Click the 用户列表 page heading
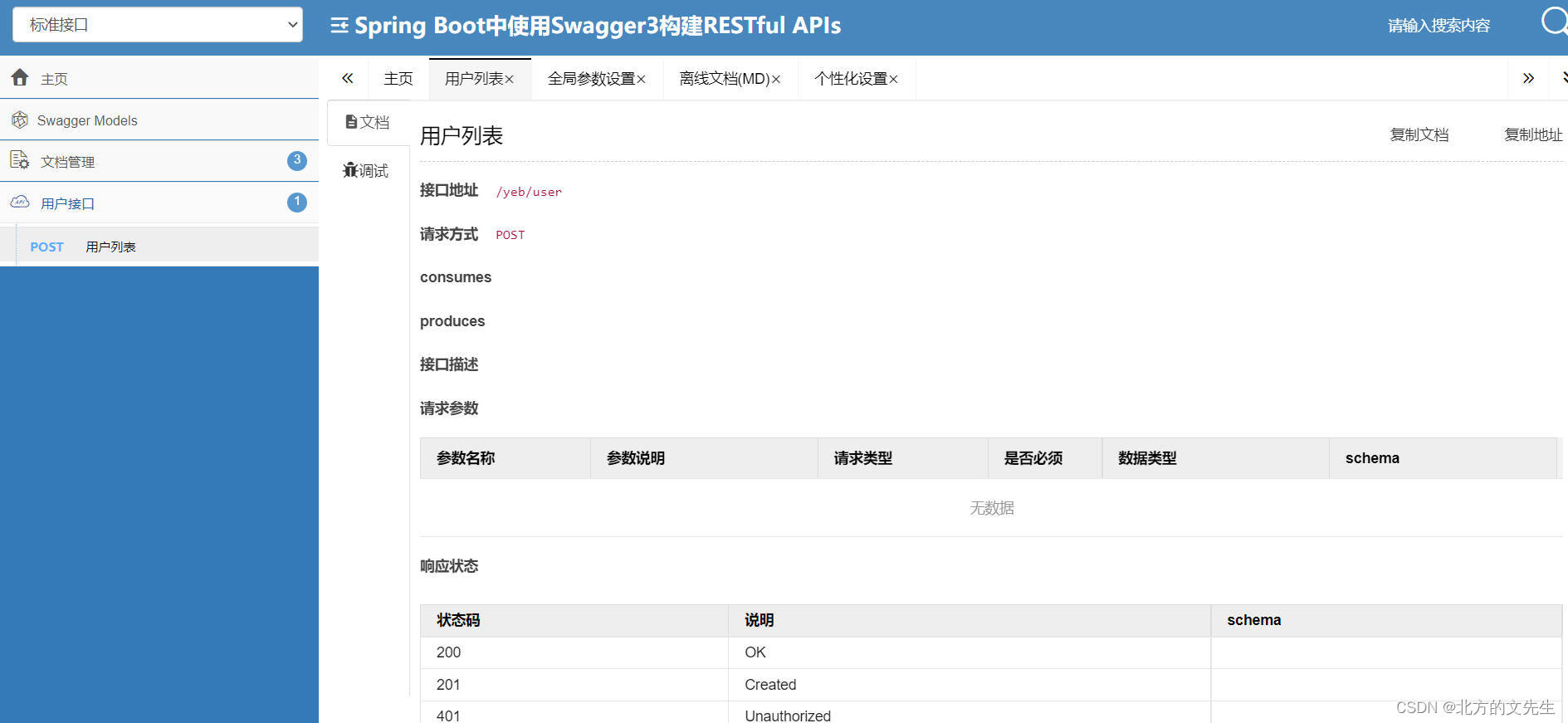 (462, 135)
